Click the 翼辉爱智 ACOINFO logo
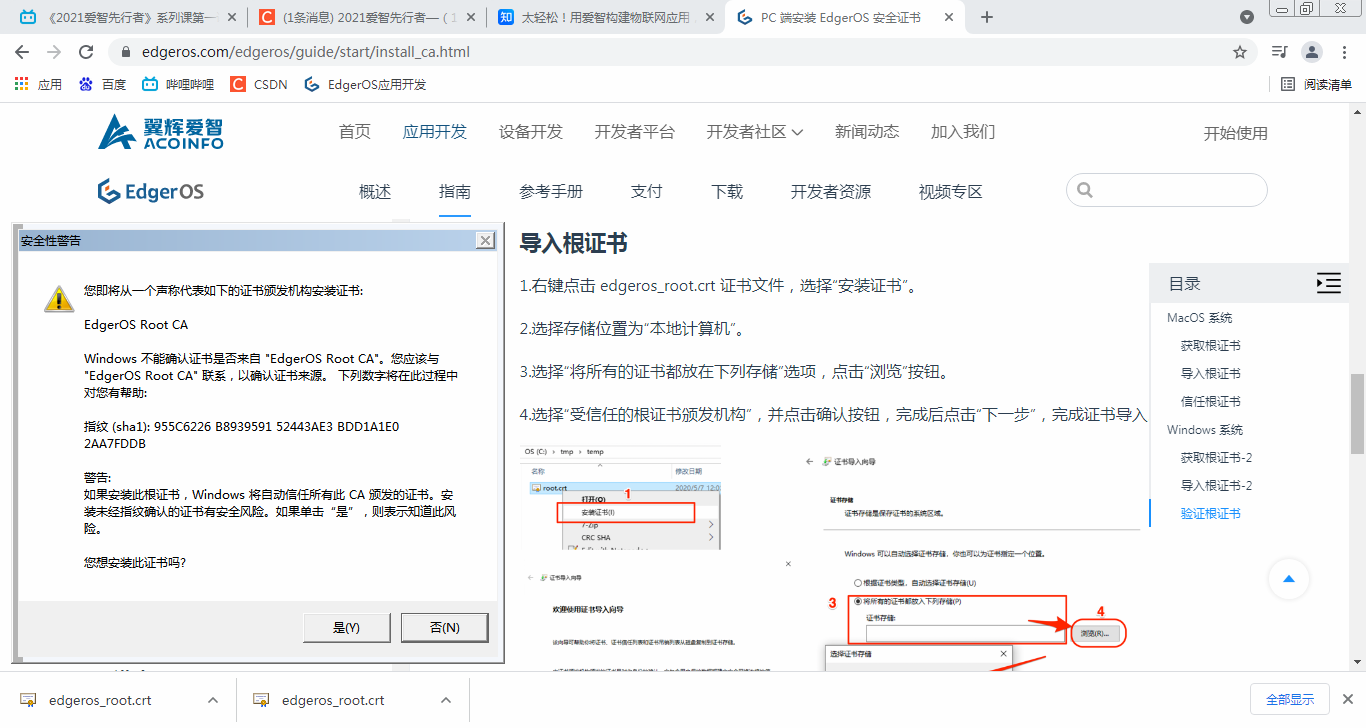1366x728 pixels. [161, 132]
